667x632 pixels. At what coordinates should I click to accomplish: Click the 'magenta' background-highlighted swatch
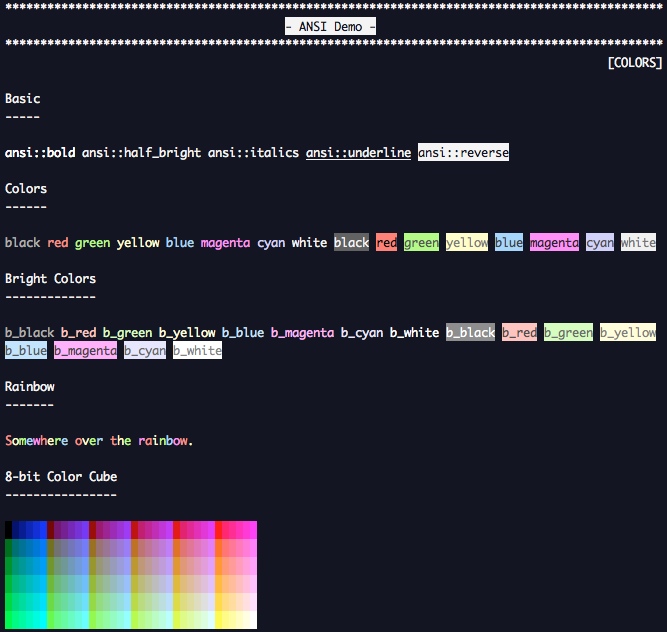pos(554,242)
